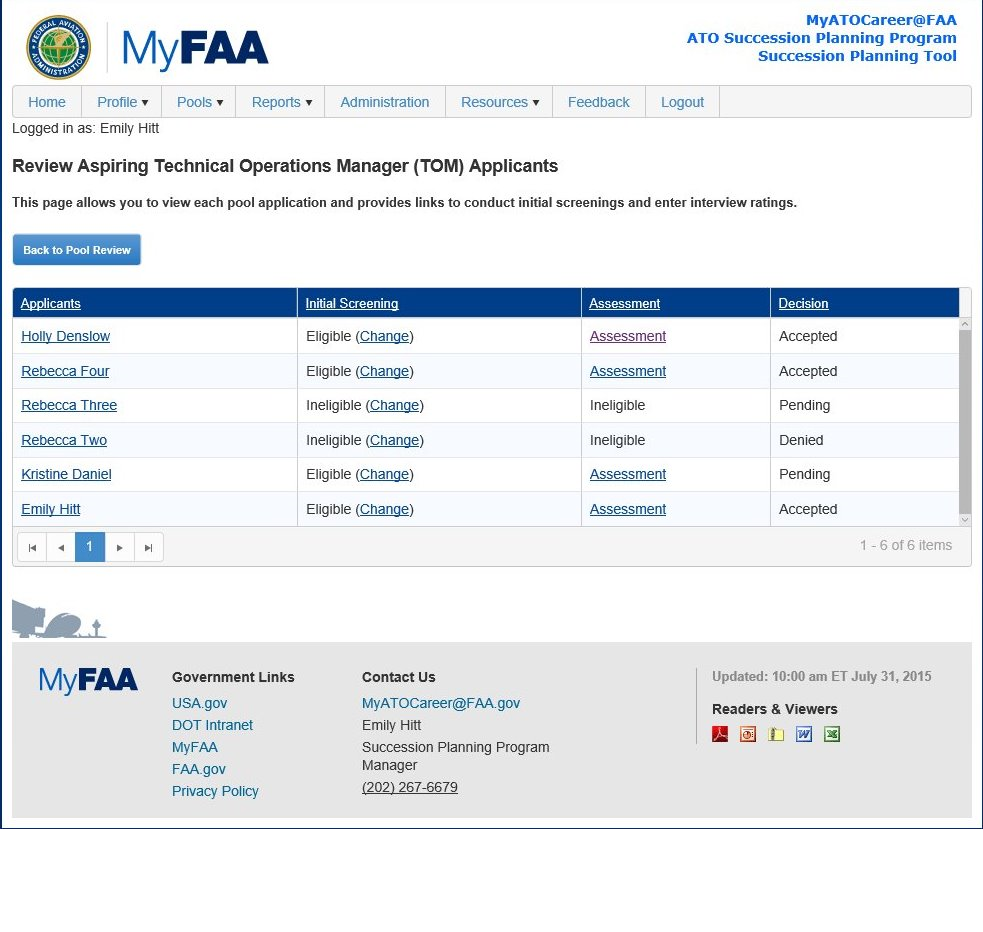This screenshot has height=932, width=983.
Task: Open the Word viewer icon
Action: point(804,734)
